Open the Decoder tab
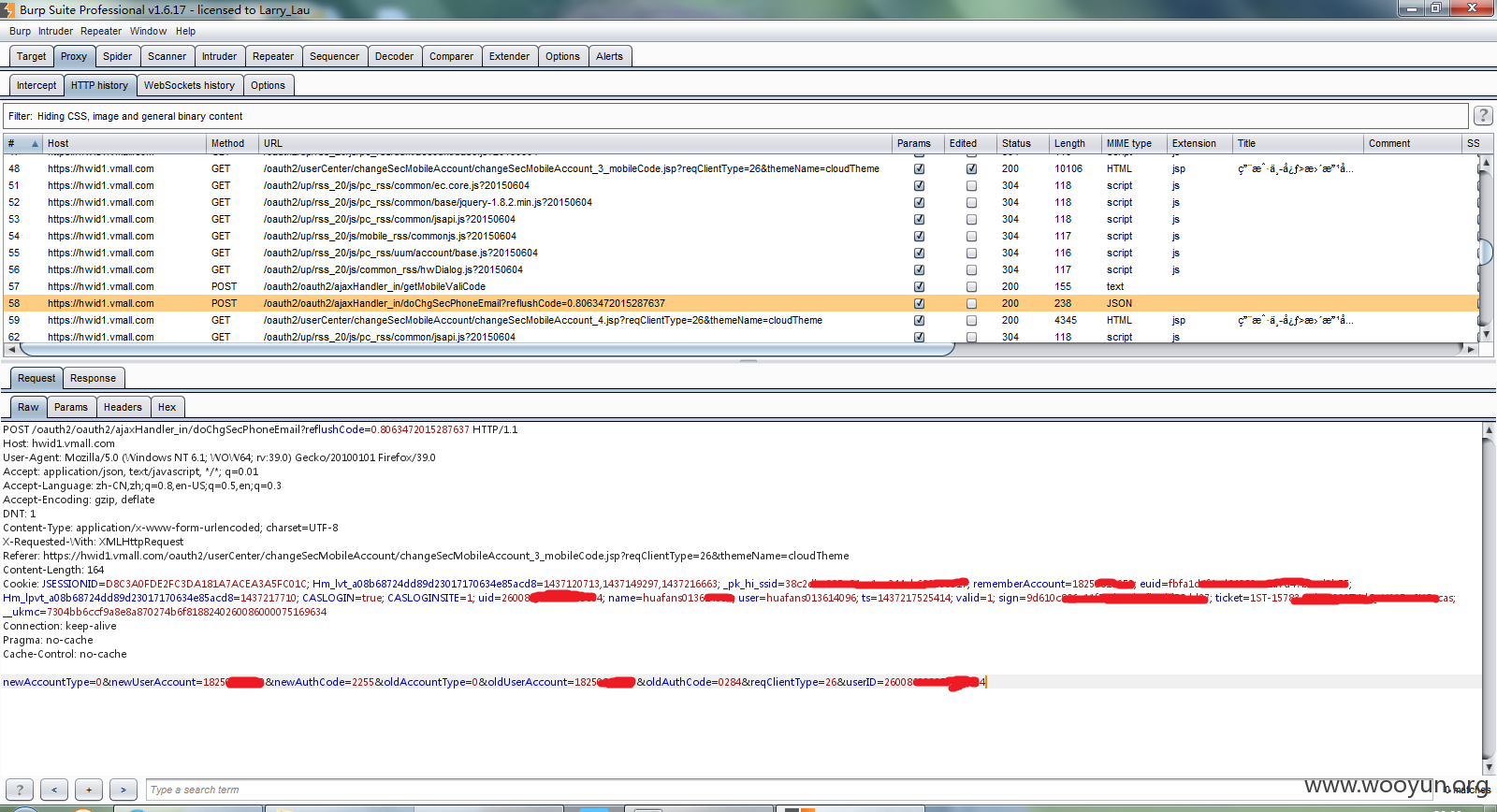 click(x=394, y=56)
